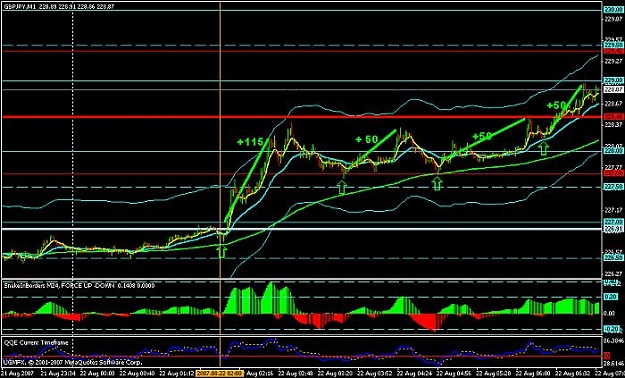Click the 226.50 cyan level label

point(613,258)
